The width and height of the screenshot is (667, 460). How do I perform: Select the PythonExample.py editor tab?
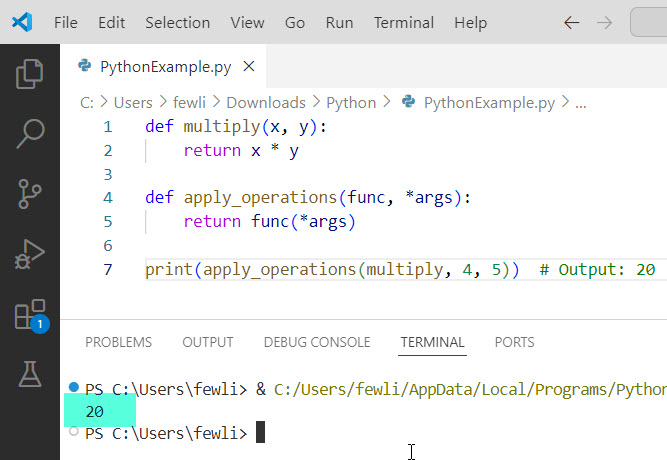[163, 66]
